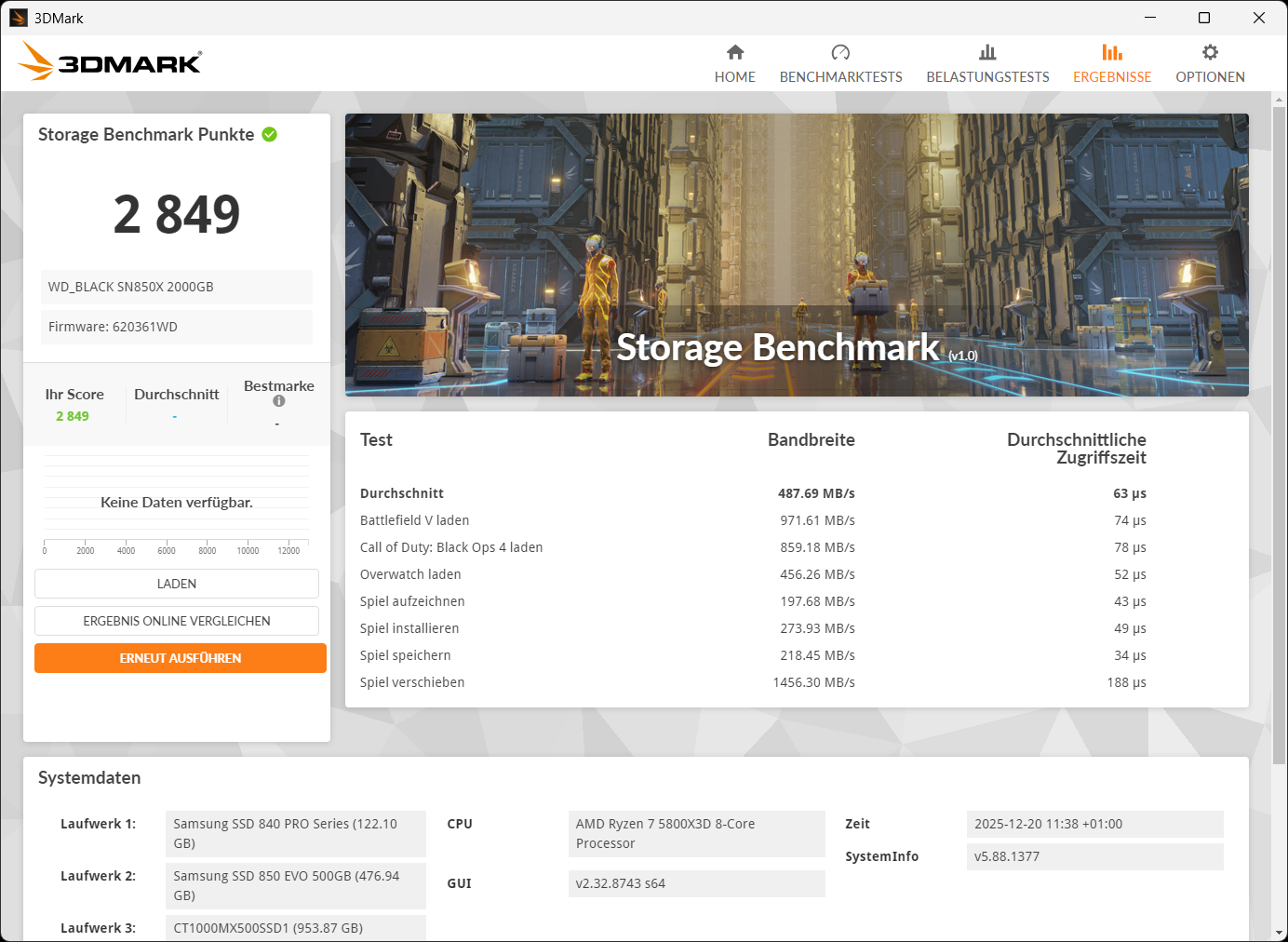The image size is (1288, 942).
Task: Click Samsung SSD 850 EVO 500GB field
Action: click(x=296, y=886)
